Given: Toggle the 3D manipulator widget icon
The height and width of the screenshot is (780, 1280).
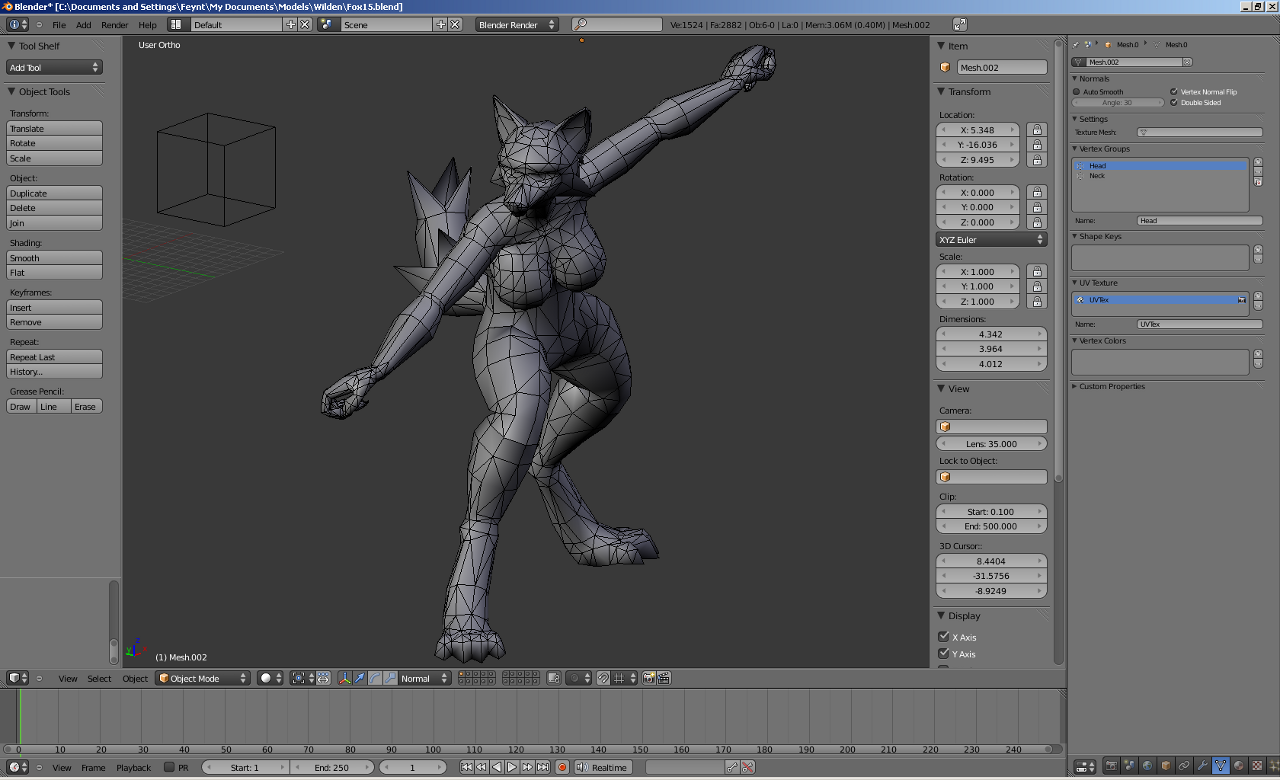Looking at the screenshot, I should pyautogui.click(x=345, y=678).
